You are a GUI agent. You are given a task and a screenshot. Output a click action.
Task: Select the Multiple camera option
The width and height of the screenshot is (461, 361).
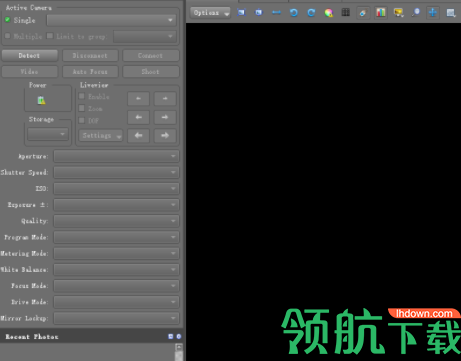tap(7, 36)
